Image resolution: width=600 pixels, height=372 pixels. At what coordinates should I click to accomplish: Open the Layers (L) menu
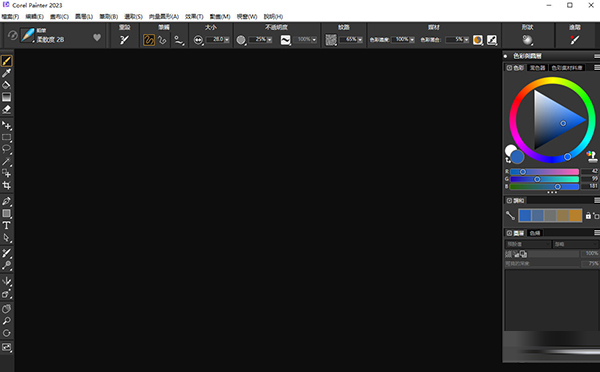coord(84,16)
